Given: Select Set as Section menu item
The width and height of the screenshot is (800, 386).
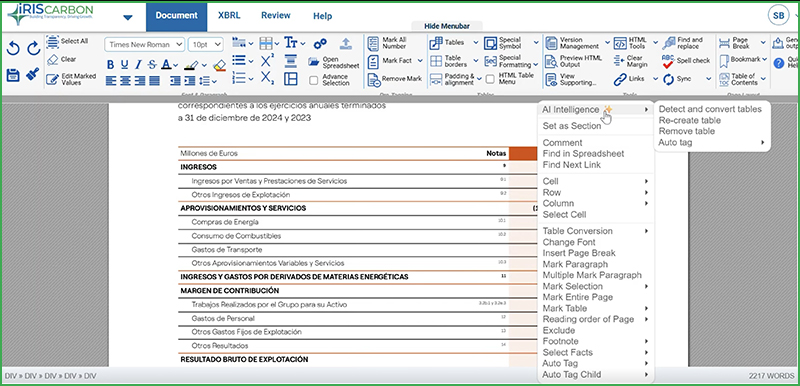Looking at the screenshot, I should pyautogui.click(x=572, y=126).
